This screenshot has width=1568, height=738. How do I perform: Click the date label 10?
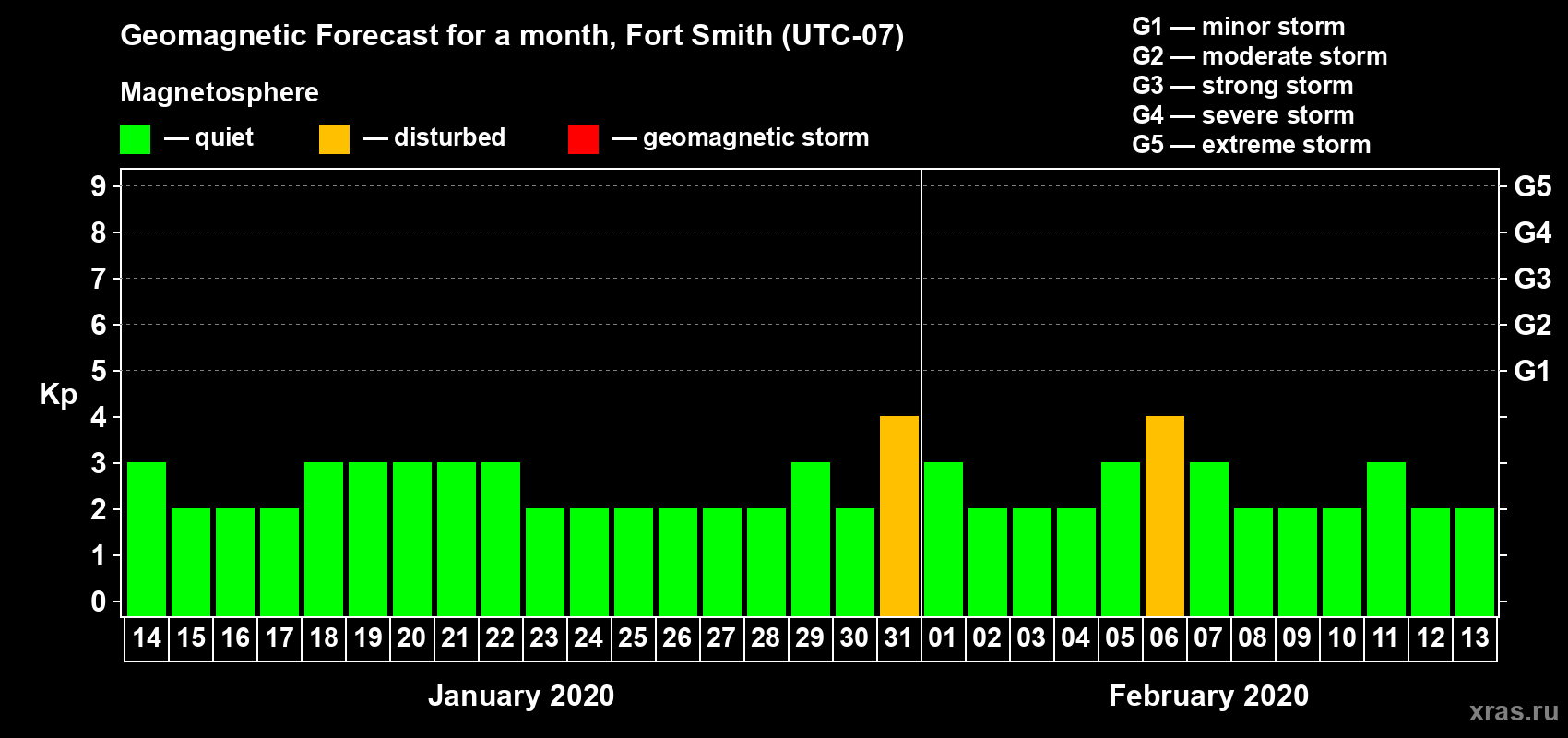(x=1342, y=638)
